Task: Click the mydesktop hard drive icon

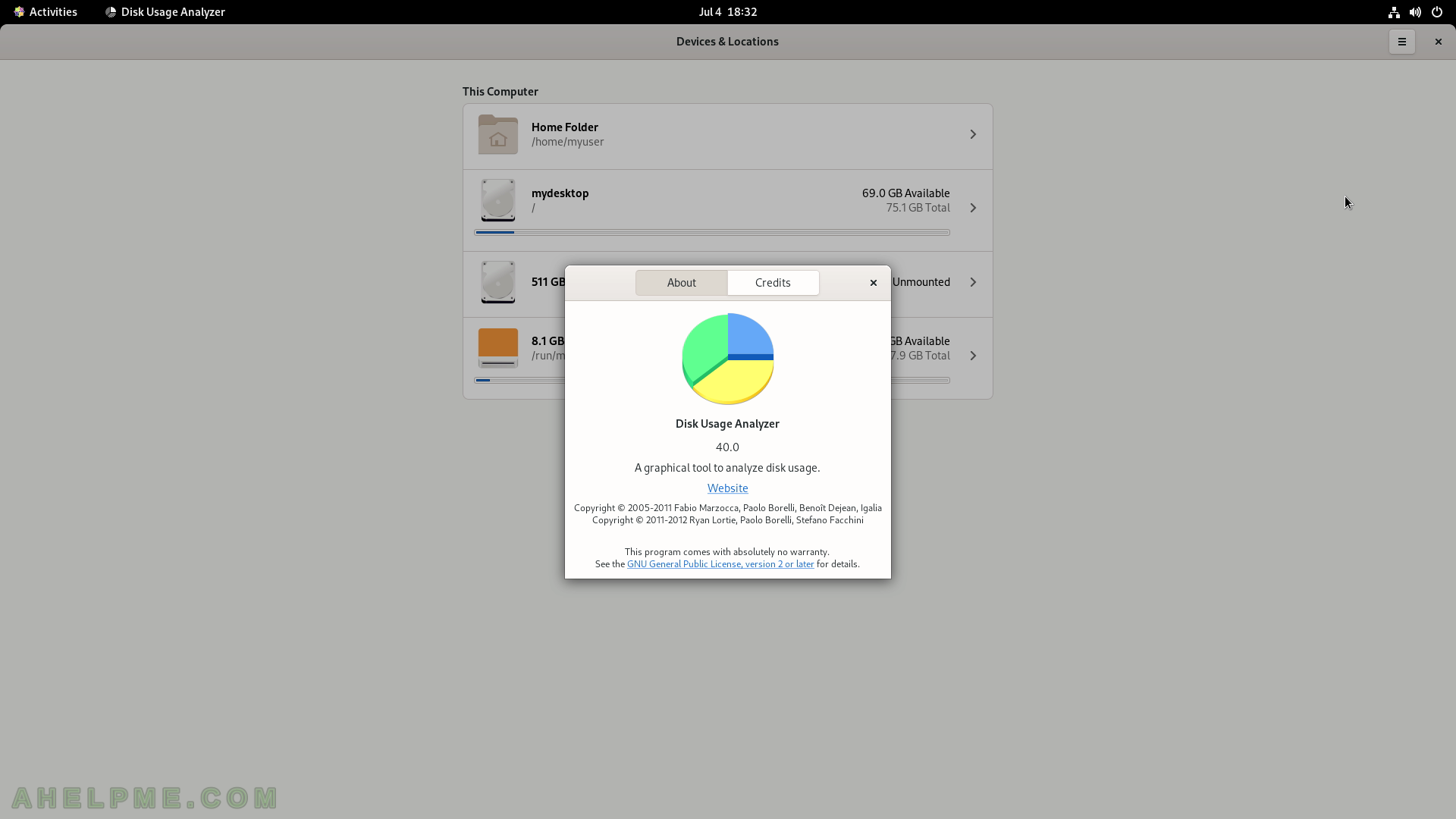Action: (498, 199)
